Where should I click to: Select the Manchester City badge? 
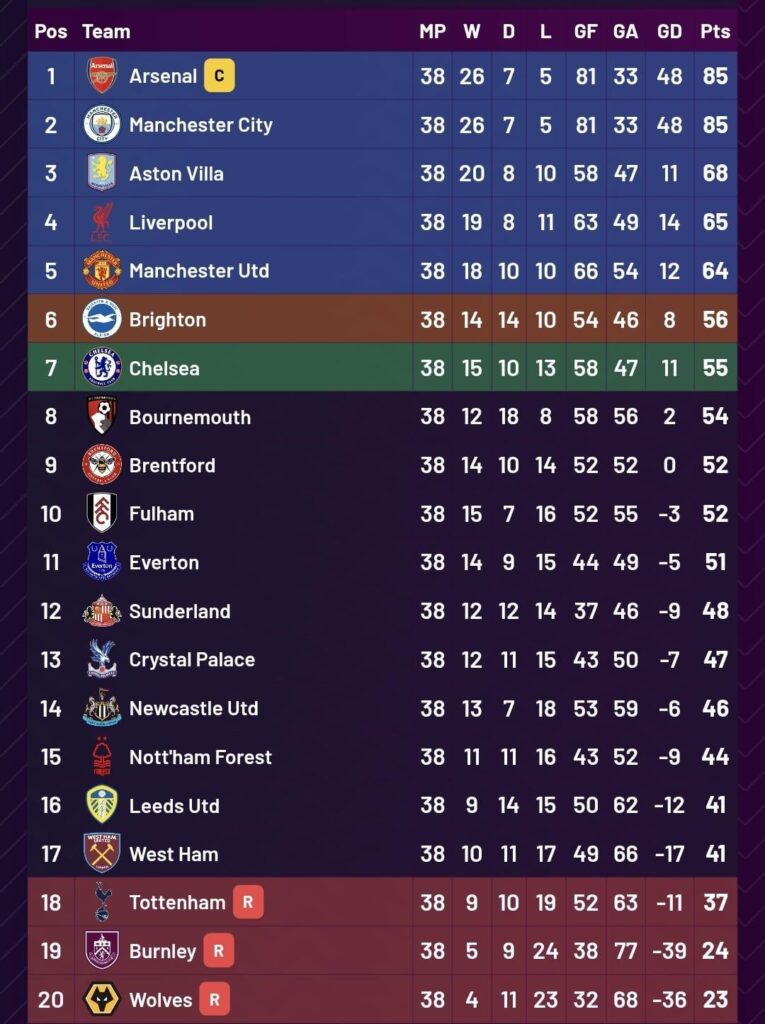click(x=100, y=124)
